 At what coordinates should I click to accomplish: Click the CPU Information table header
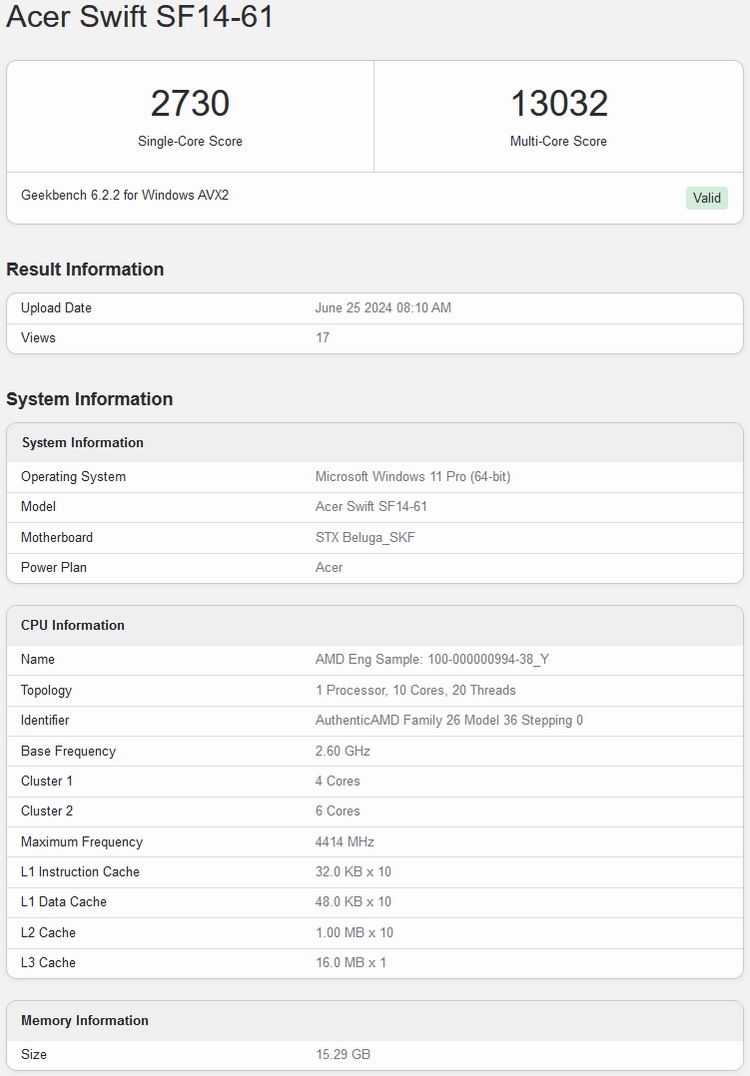point(73,625)
